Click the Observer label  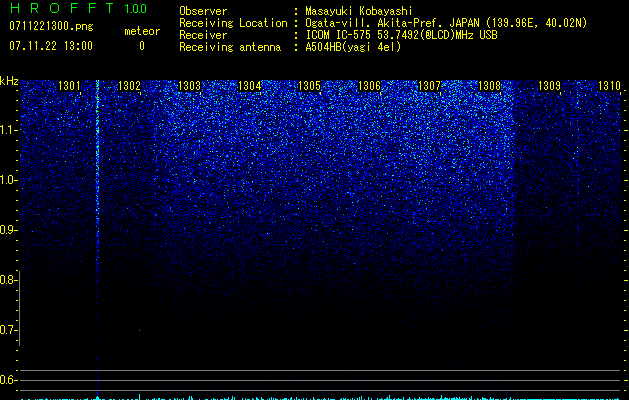click(x=203, y=11)
